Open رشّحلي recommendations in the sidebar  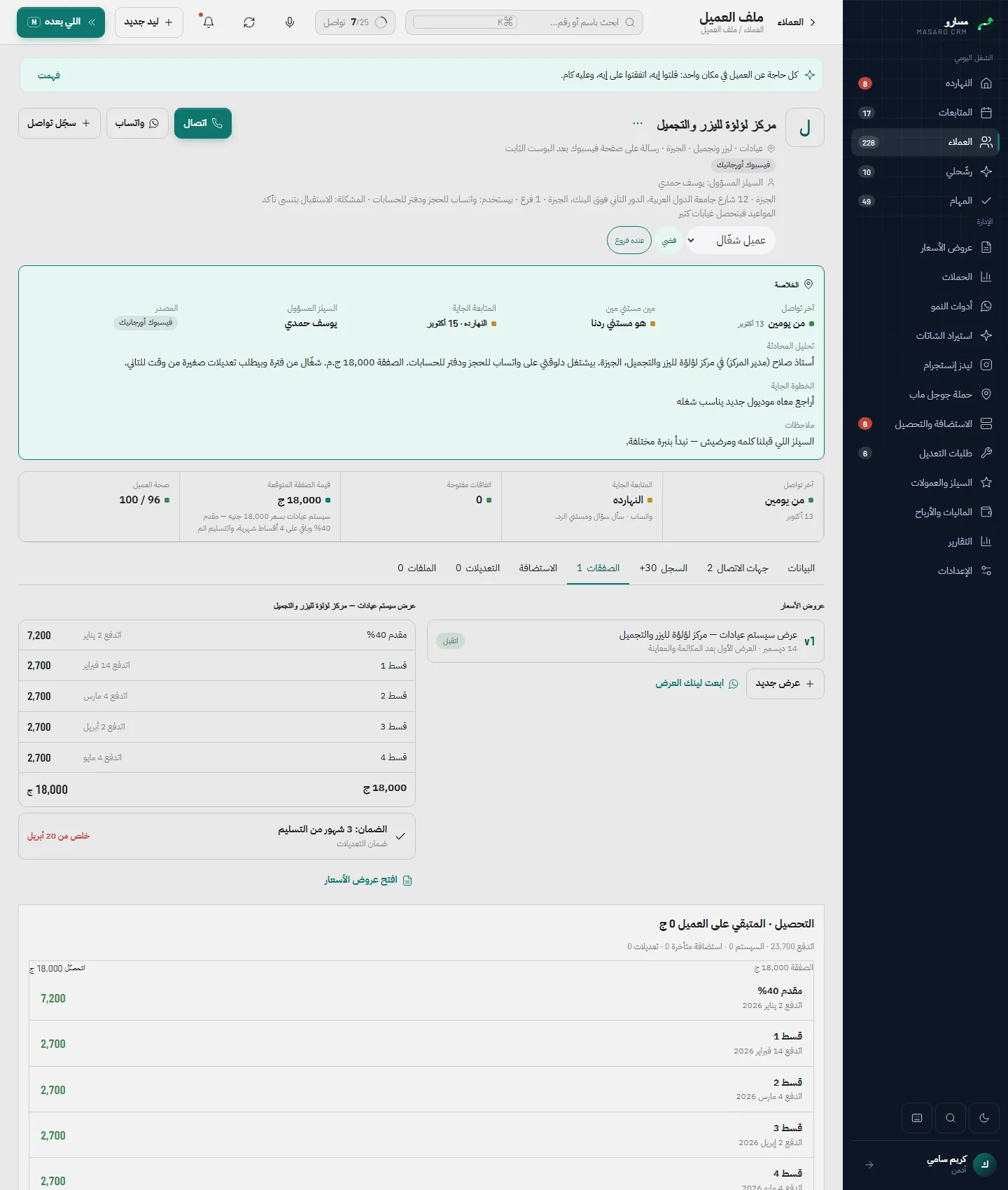coord(925,171)
